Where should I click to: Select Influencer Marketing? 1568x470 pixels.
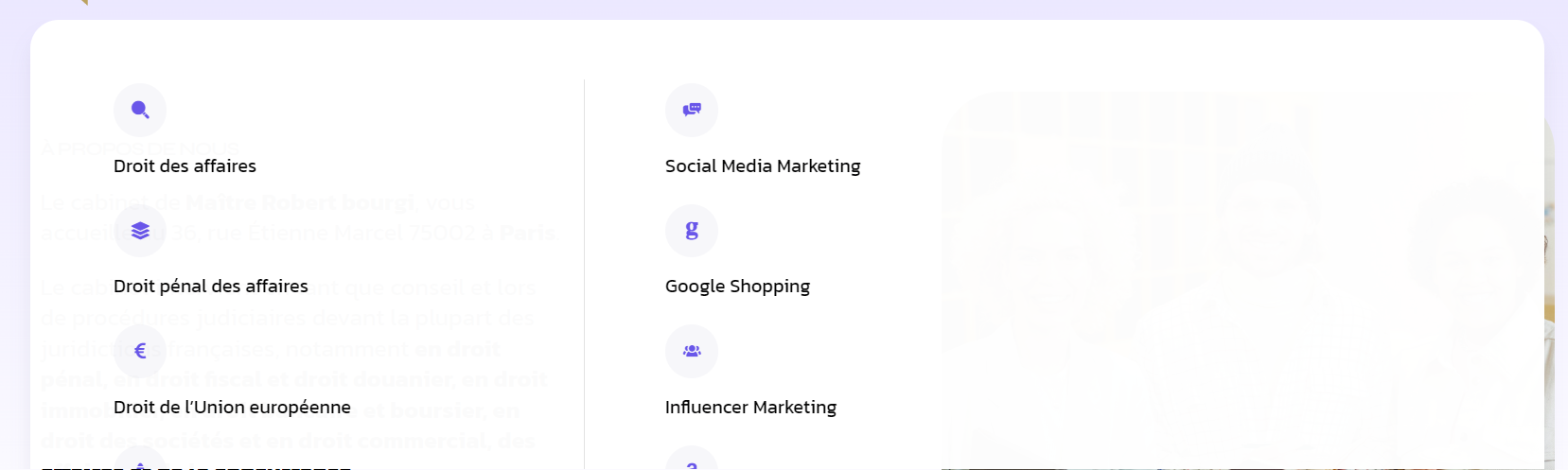(x=750, y=408)
